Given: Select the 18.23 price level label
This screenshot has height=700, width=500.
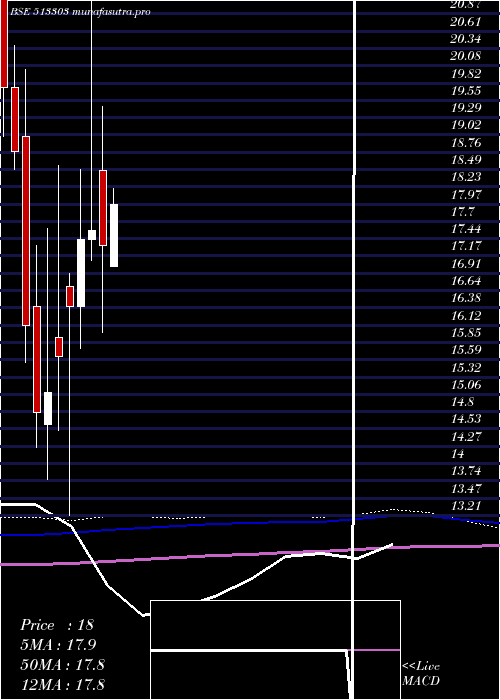Looking at the screenshot, I should pyautogui.click(x=466, y=177).
